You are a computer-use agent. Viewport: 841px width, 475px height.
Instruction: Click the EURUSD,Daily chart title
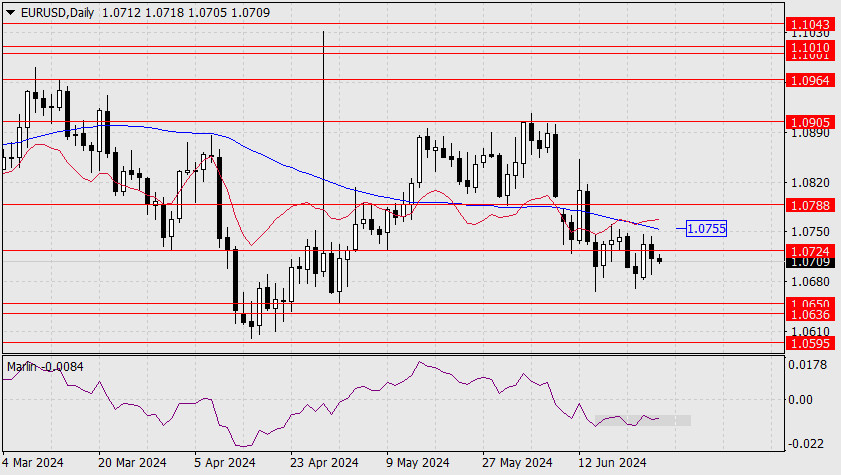[57, 12]
